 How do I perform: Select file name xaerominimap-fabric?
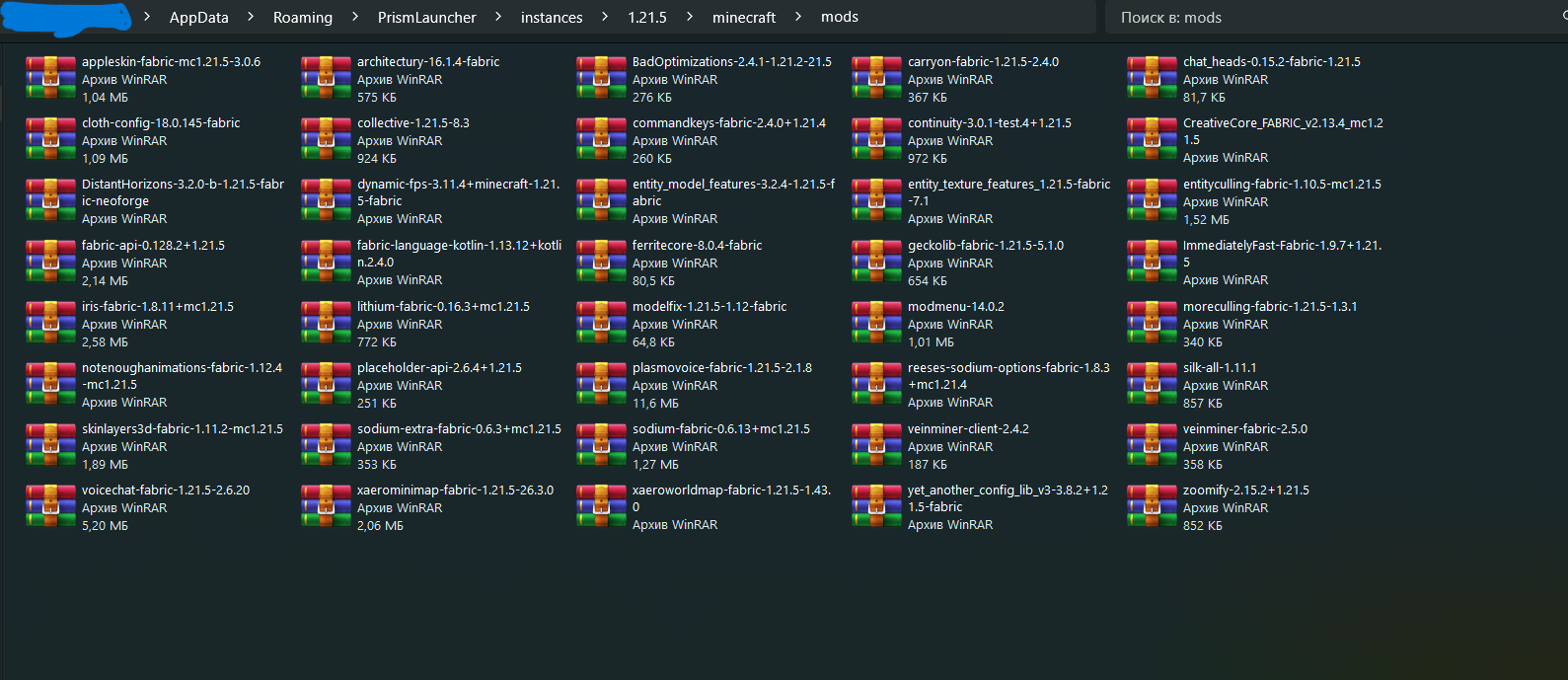[455, 490]
